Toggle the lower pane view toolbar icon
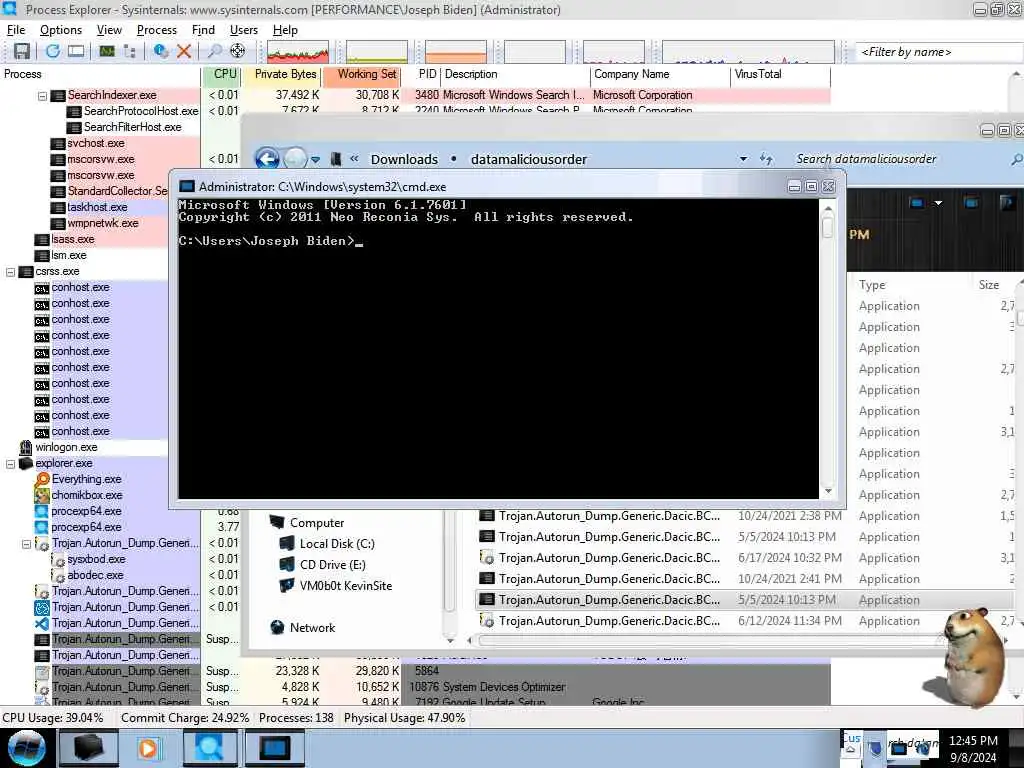The width and height of the screenshot is (1024, 768). point(76,52)
